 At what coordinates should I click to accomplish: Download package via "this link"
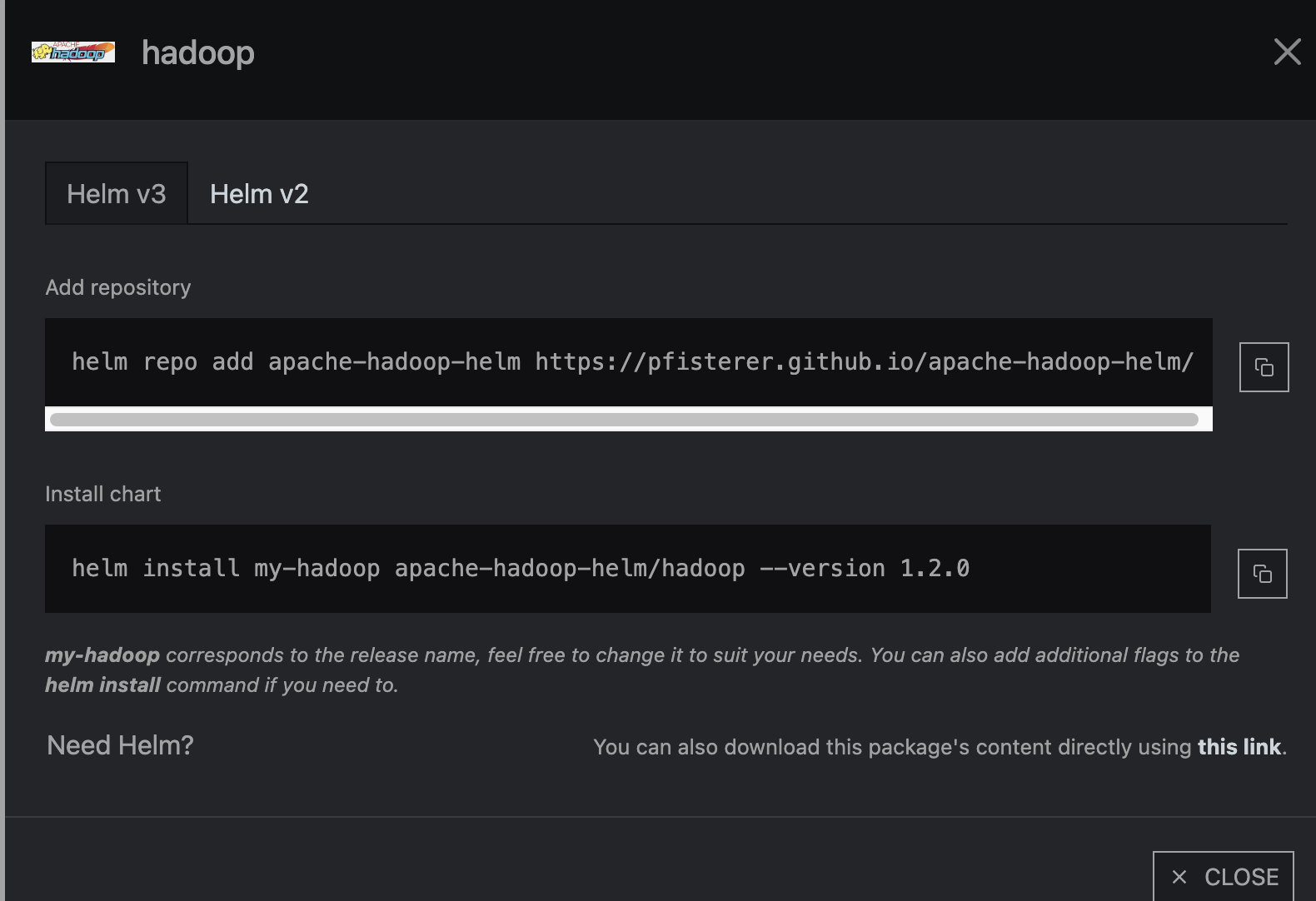click(x=1239, y=747)
